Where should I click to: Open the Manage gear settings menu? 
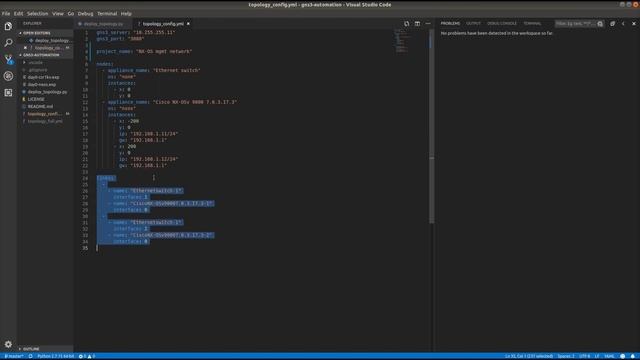point(8,344)
